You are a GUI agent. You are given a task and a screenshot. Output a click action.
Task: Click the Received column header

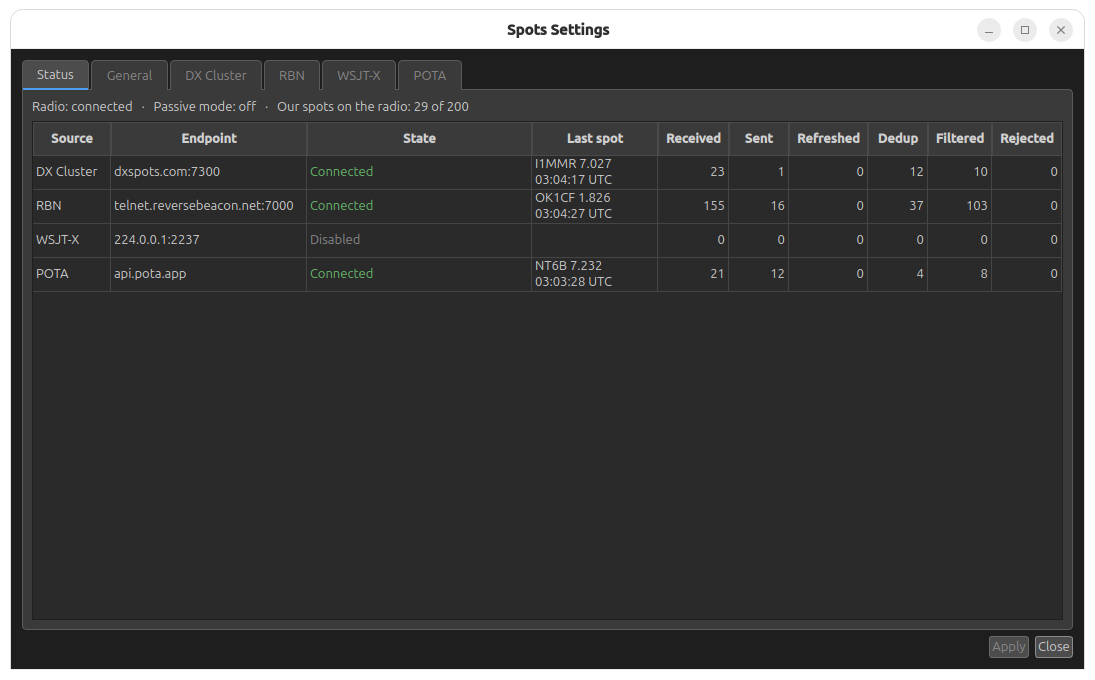[x=693, y=138]
